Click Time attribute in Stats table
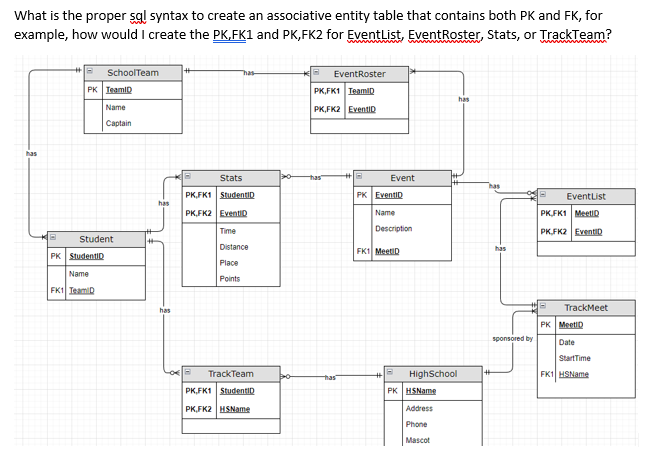Viewport: 648px width, 452px height. pos(228,231)
